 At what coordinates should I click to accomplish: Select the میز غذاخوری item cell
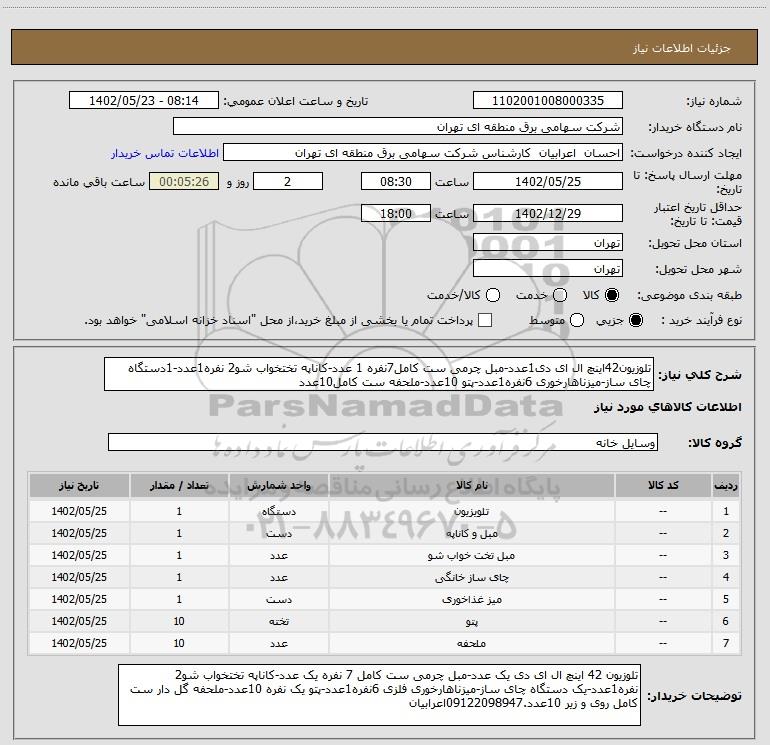pos(471,599)
